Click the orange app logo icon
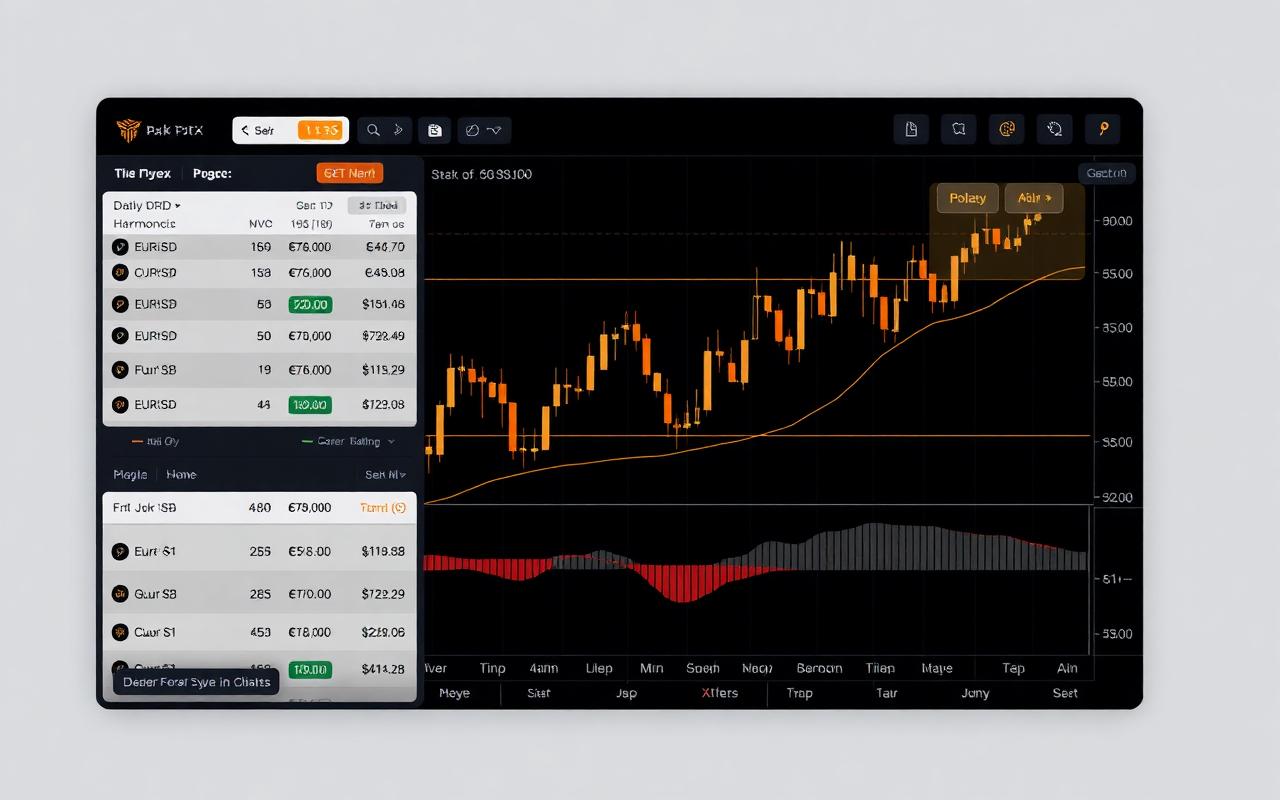This screenshot has width=1280, height=800. pos(128,130)
